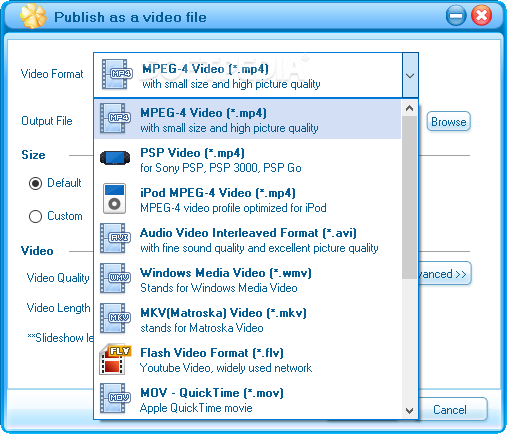Click the iPod device icon in the list
507x434 pixels.
[x=114, y=198]
